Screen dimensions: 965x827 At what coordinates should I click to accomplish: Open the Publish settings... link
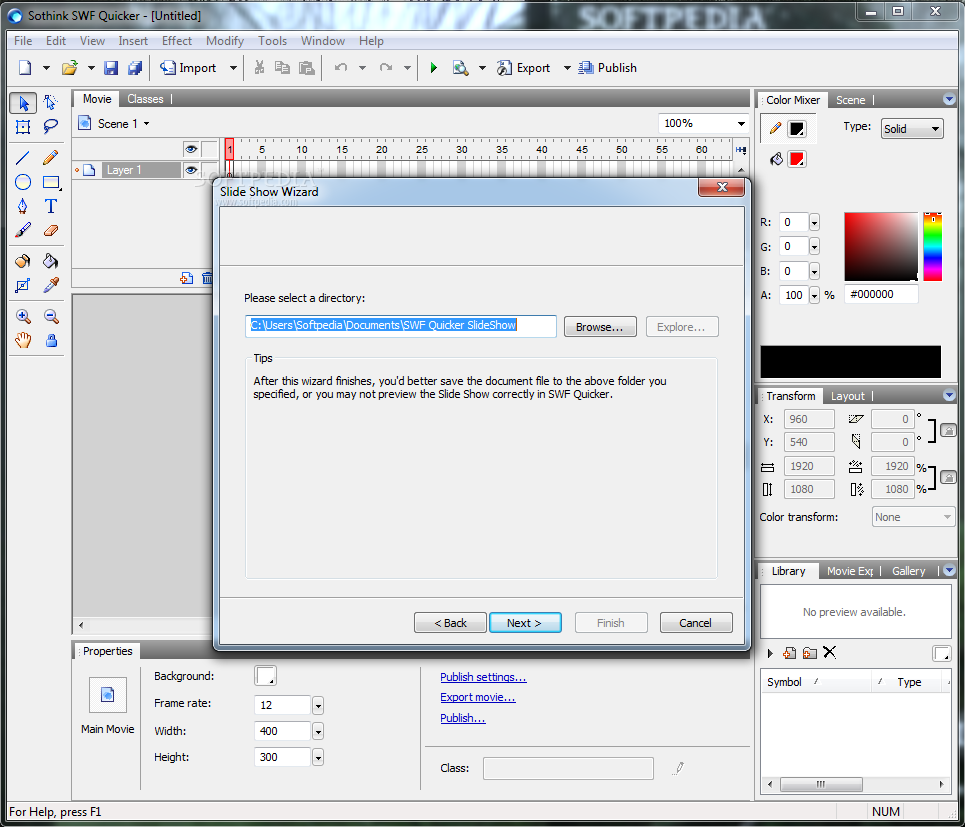(x=483, y=677)
